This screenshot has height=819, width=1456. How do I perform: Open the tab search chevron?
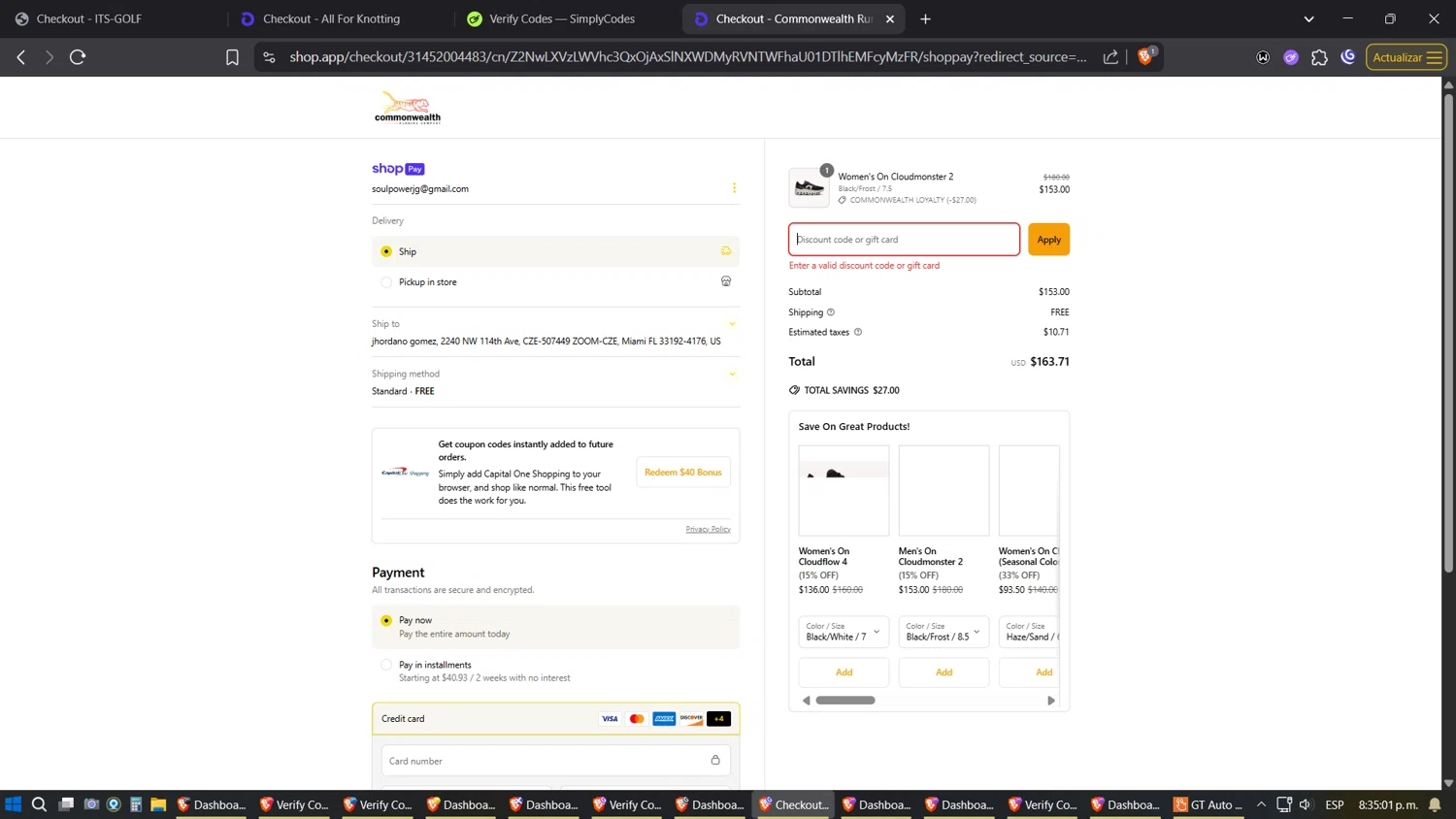tap(1308, 18)
